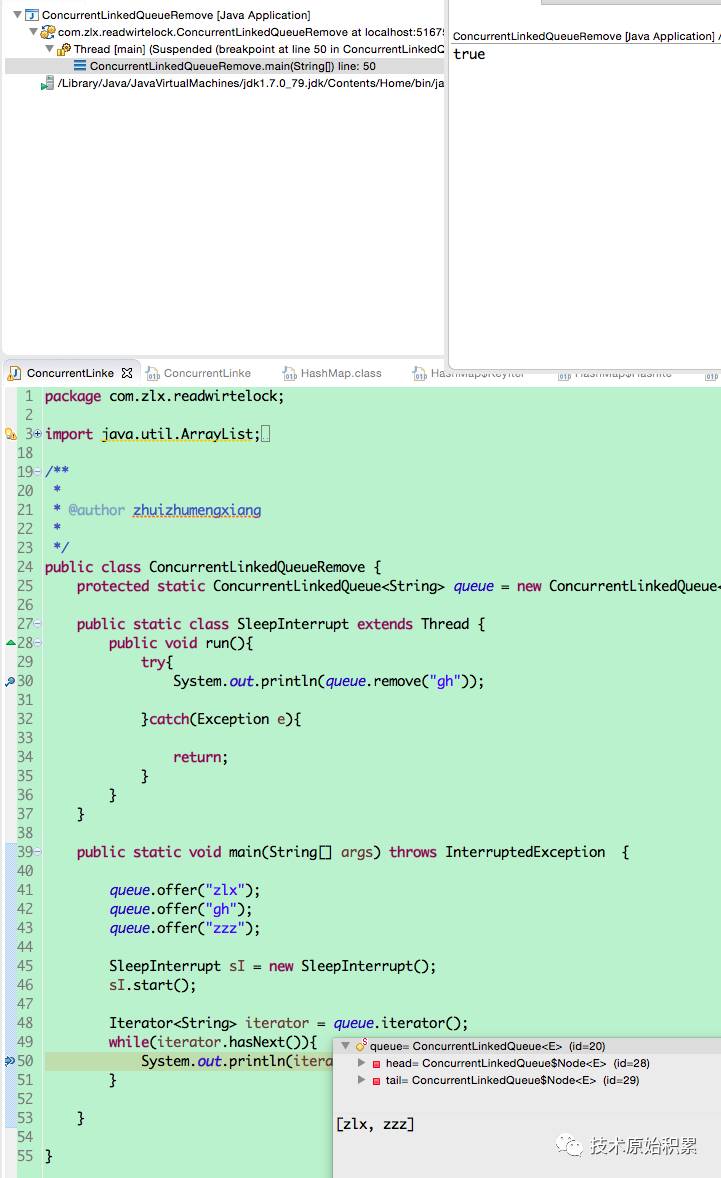Viewport: 721px width, 1178px height.
Task: Click the queue variable in line 25
Action: coord(474,587)
